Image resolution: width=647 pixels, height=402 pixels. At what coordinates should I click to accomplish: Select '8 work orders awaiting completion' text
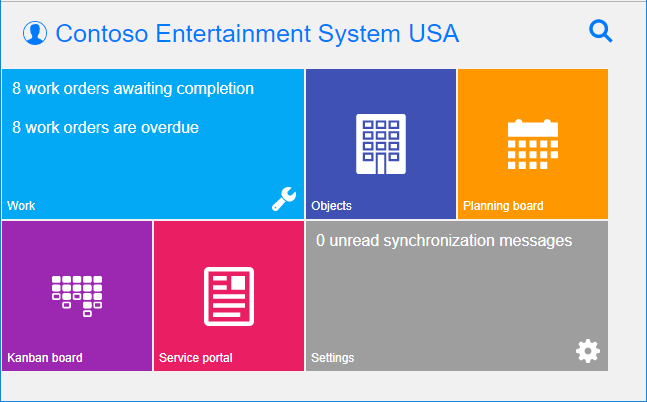(133, 89)
